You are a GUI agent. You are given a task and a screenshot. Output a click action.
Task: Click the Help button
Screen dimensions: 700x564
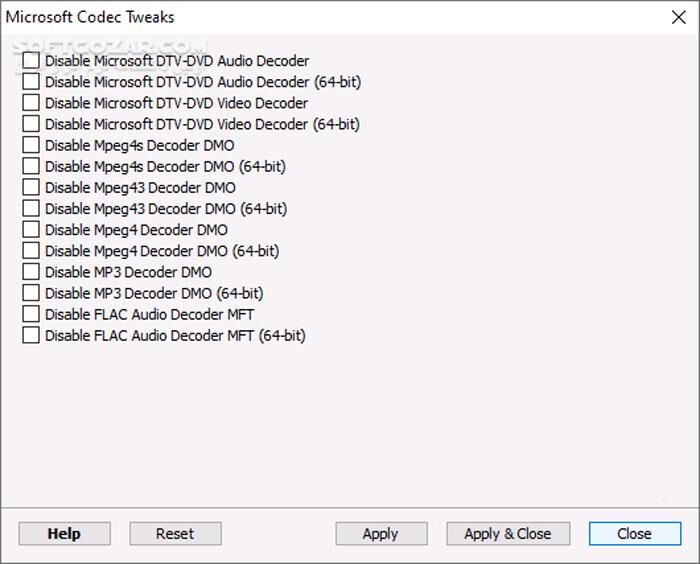point(64,533)
